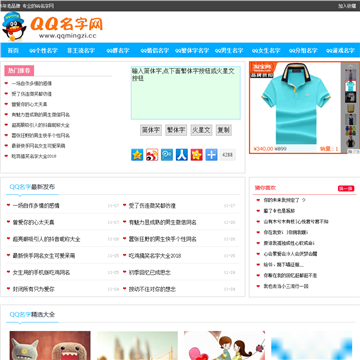Share to Sina Weibo icon
The width and height of the screenshot is (360, 360).
(x=152, y=155)
